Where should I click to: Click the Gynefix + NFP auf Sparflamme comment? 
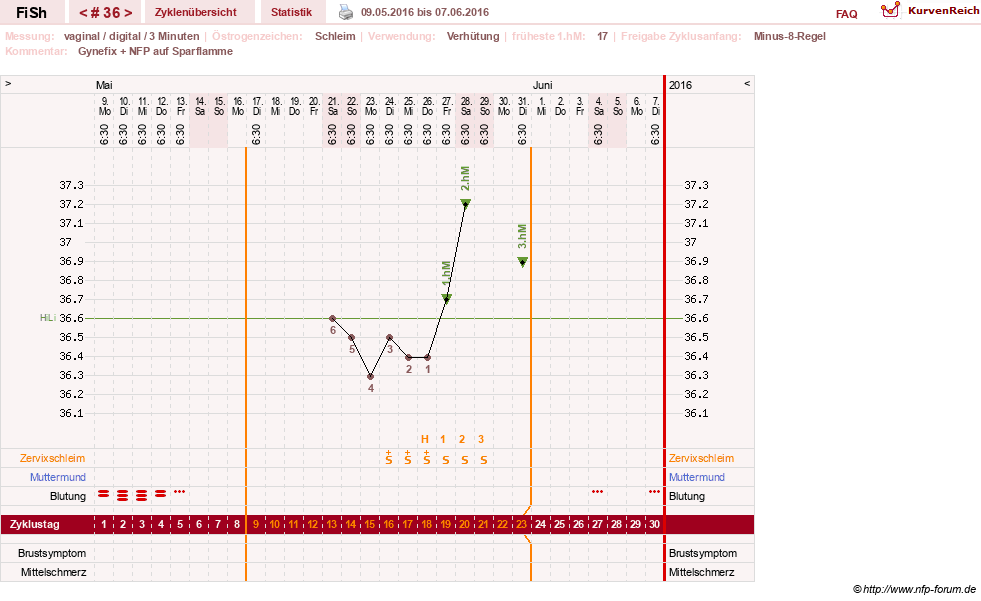coord(155,51)
